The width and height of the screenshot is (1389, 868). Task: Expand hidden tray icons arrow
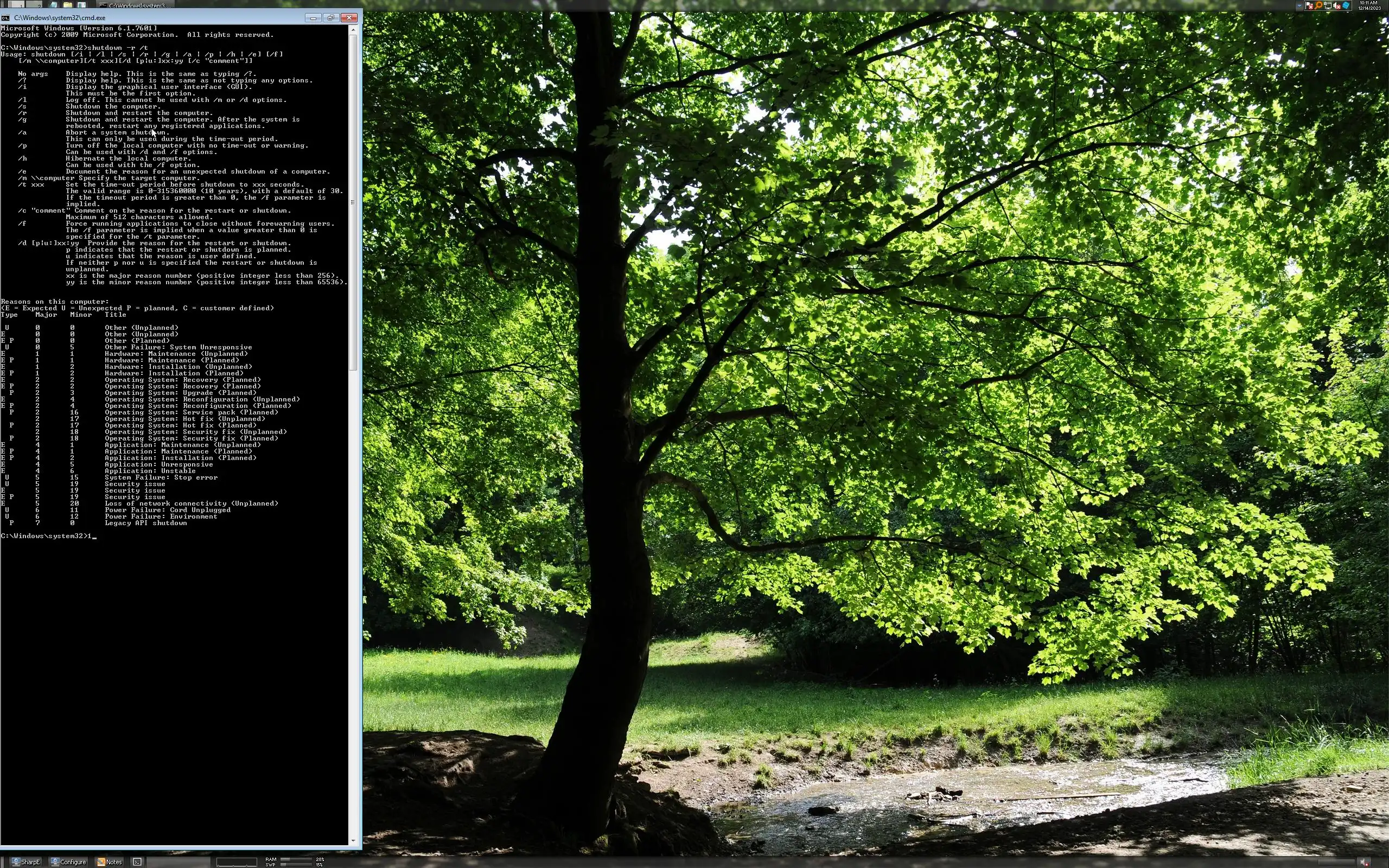1299,6
